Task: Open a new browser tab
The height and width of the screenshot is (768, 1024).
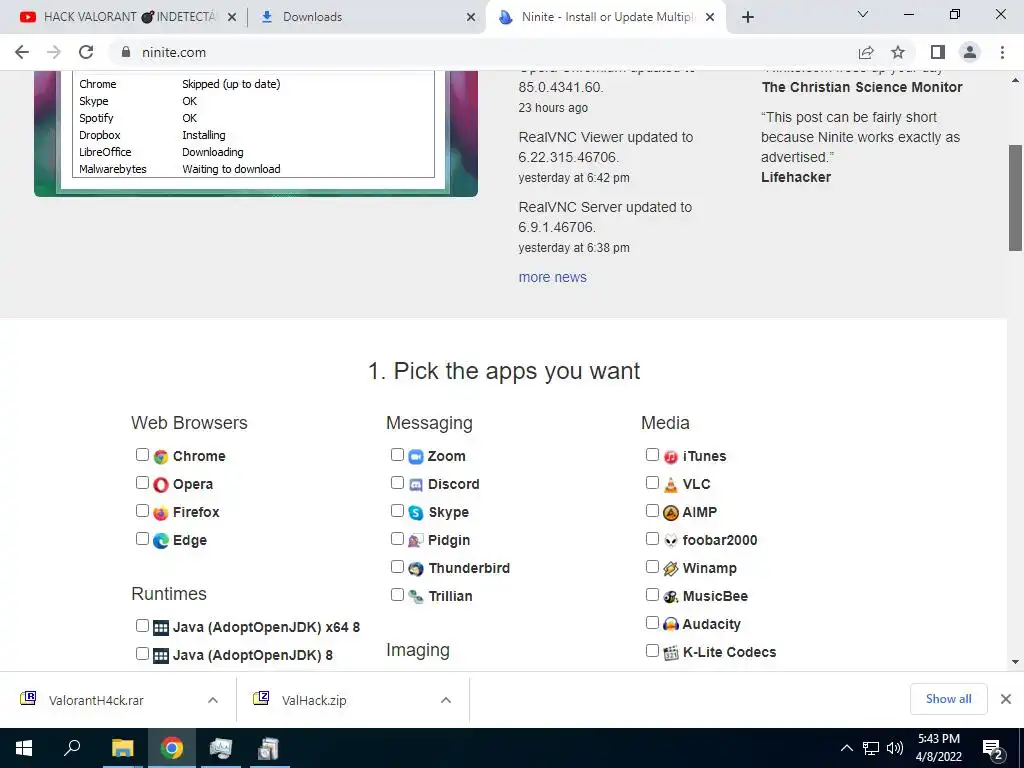Action: coord(748,17)
